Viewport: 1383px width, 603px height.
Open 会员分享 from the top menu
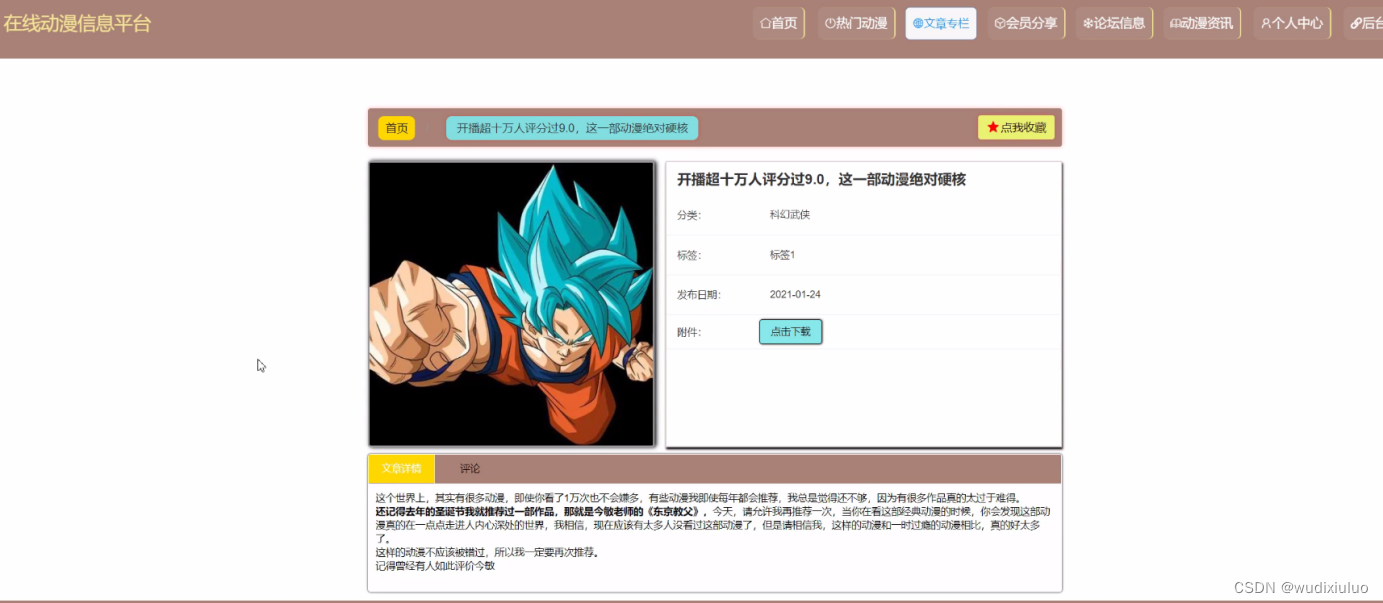tap(1026, 23)
